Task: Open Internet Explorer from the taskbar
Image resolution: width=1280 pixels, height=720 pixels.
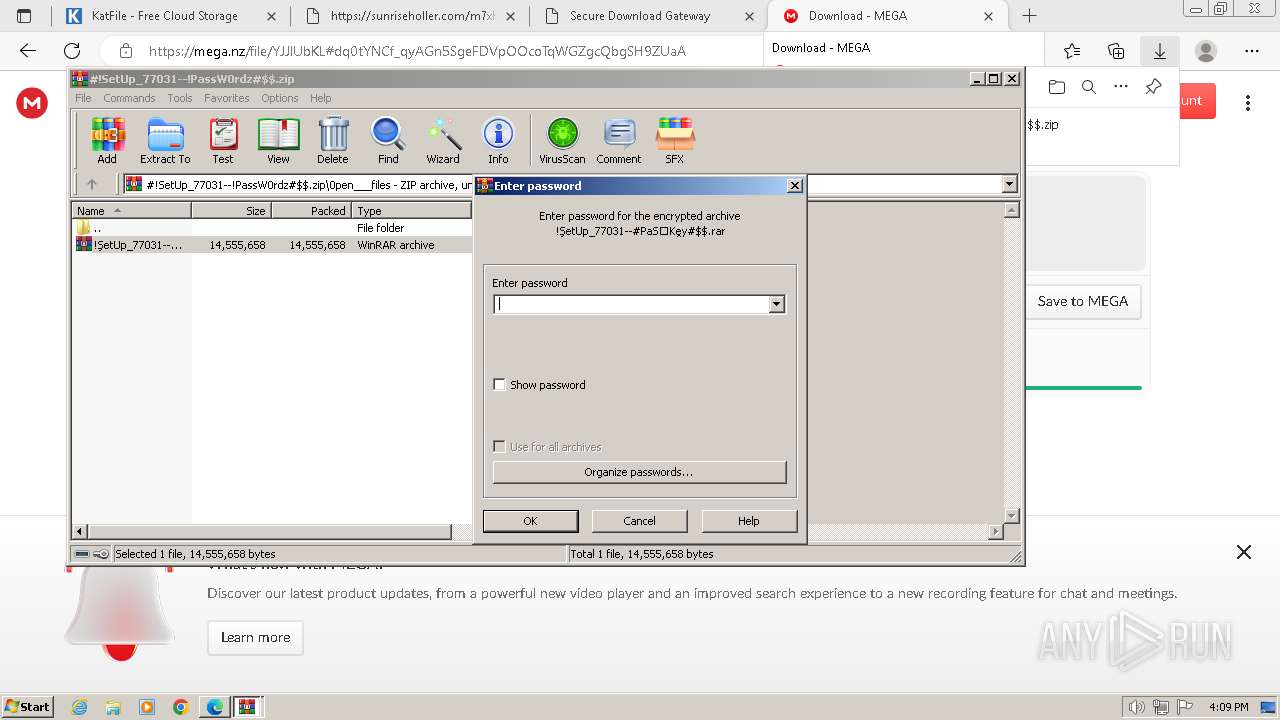Action: click(80, 707)
